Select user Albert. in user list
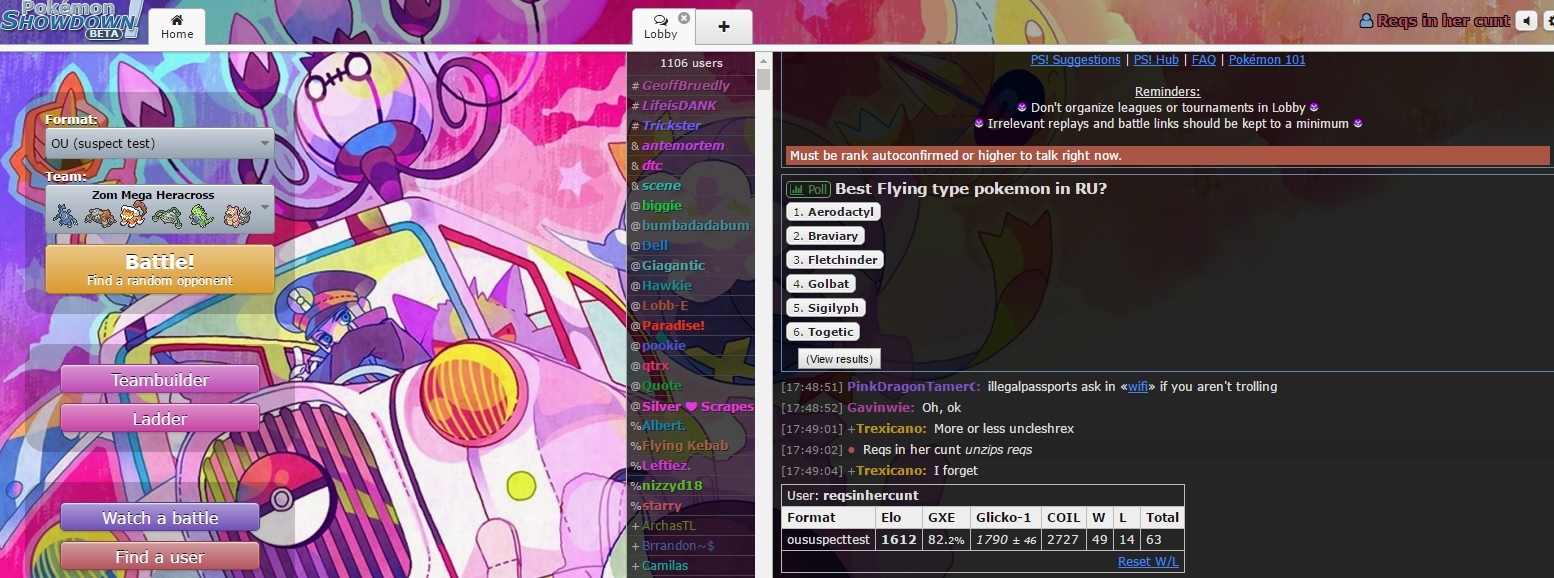Viewport: 1554px width, 578px height. pos(691,426)
